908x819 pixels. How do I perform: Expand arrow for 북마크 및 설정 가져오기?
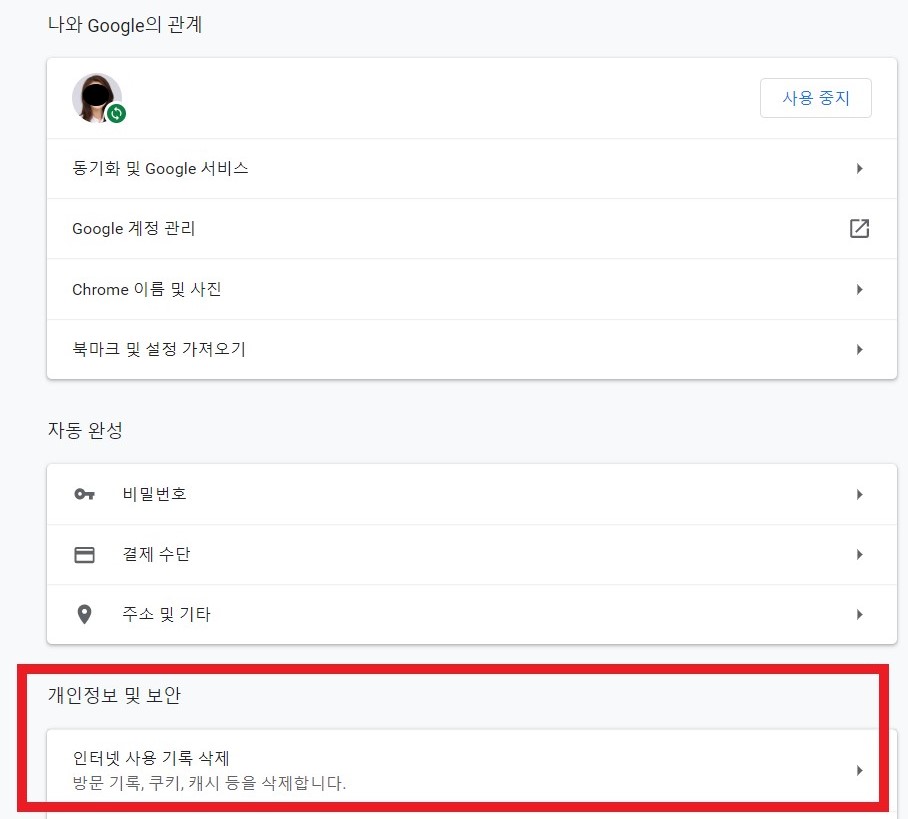click(x=859, y=349)
